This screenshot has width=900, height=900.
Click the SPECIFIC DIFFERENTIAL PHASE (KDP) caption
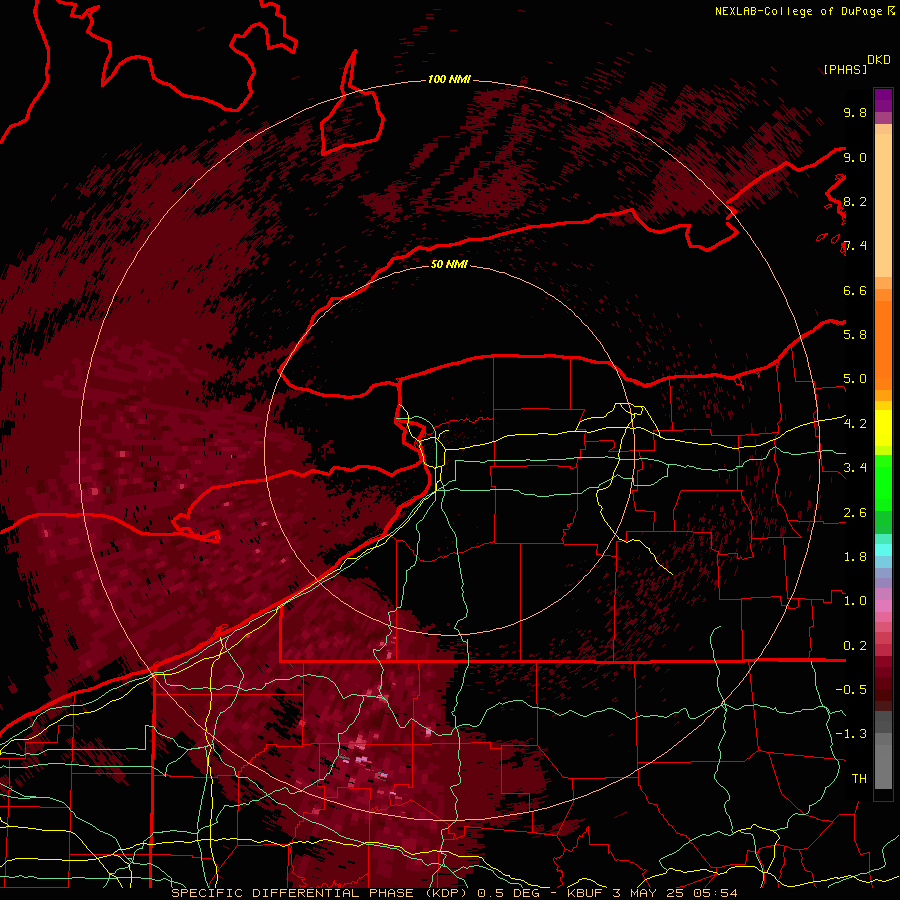pos(317,893)
